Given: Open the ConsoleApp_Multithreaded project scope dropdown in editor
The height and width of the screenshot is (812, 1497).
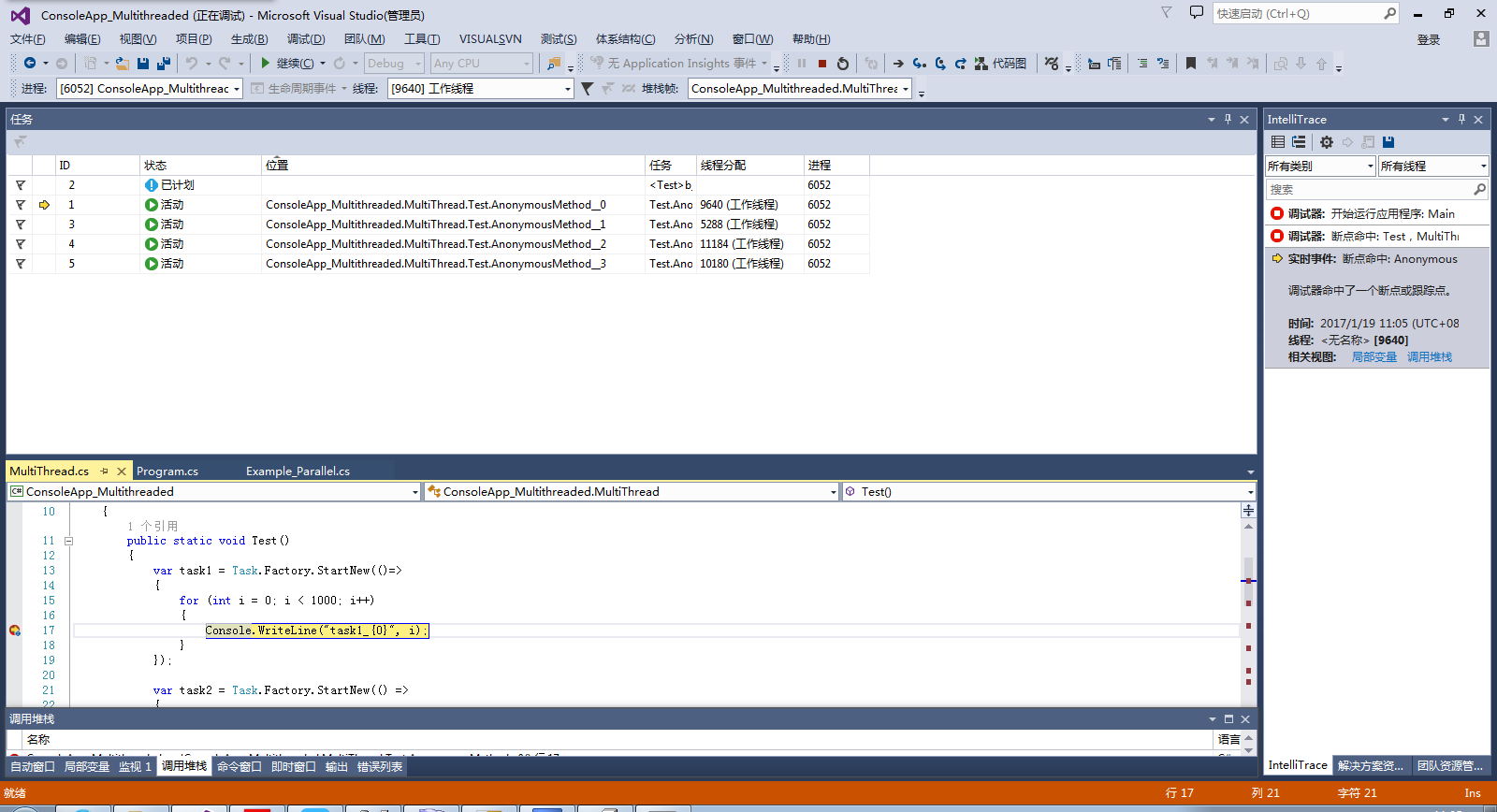Looking at the screenshot, I should tap(214, 492).
